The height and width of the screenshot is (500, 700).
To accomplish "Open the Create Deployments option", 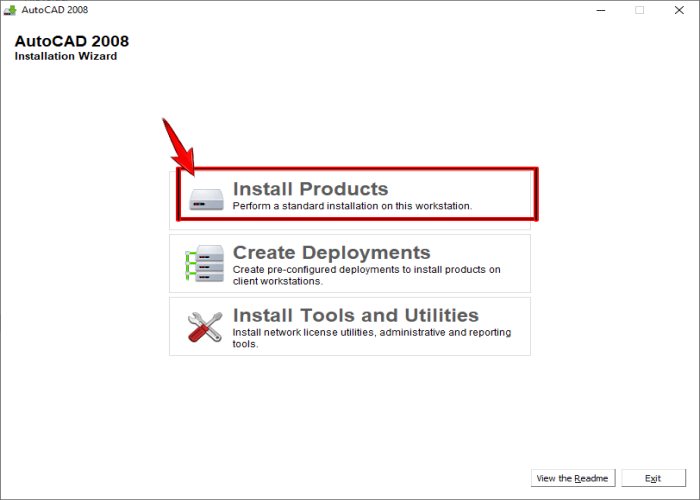I will coord(331,252).
